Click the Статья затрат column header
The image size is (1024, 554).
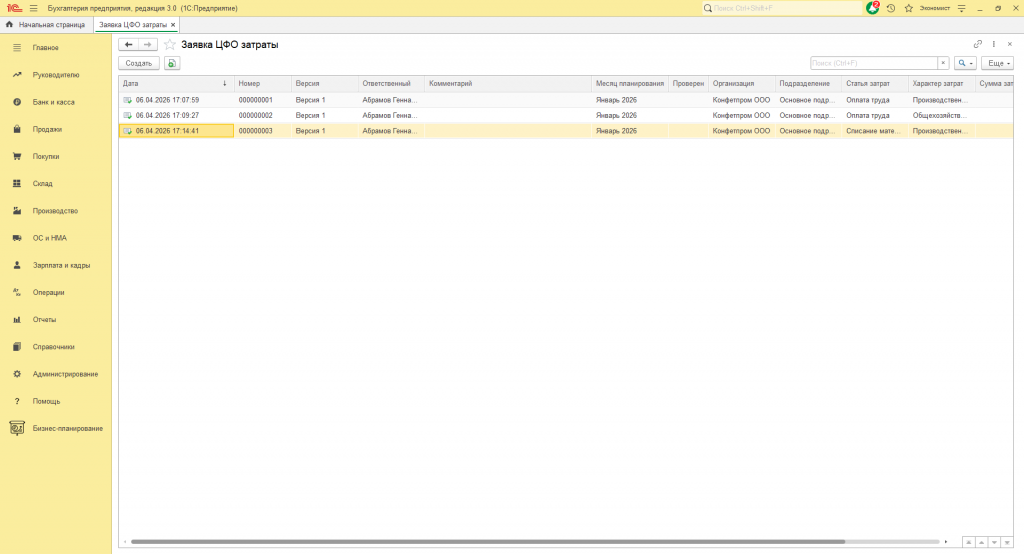(875, 84)
